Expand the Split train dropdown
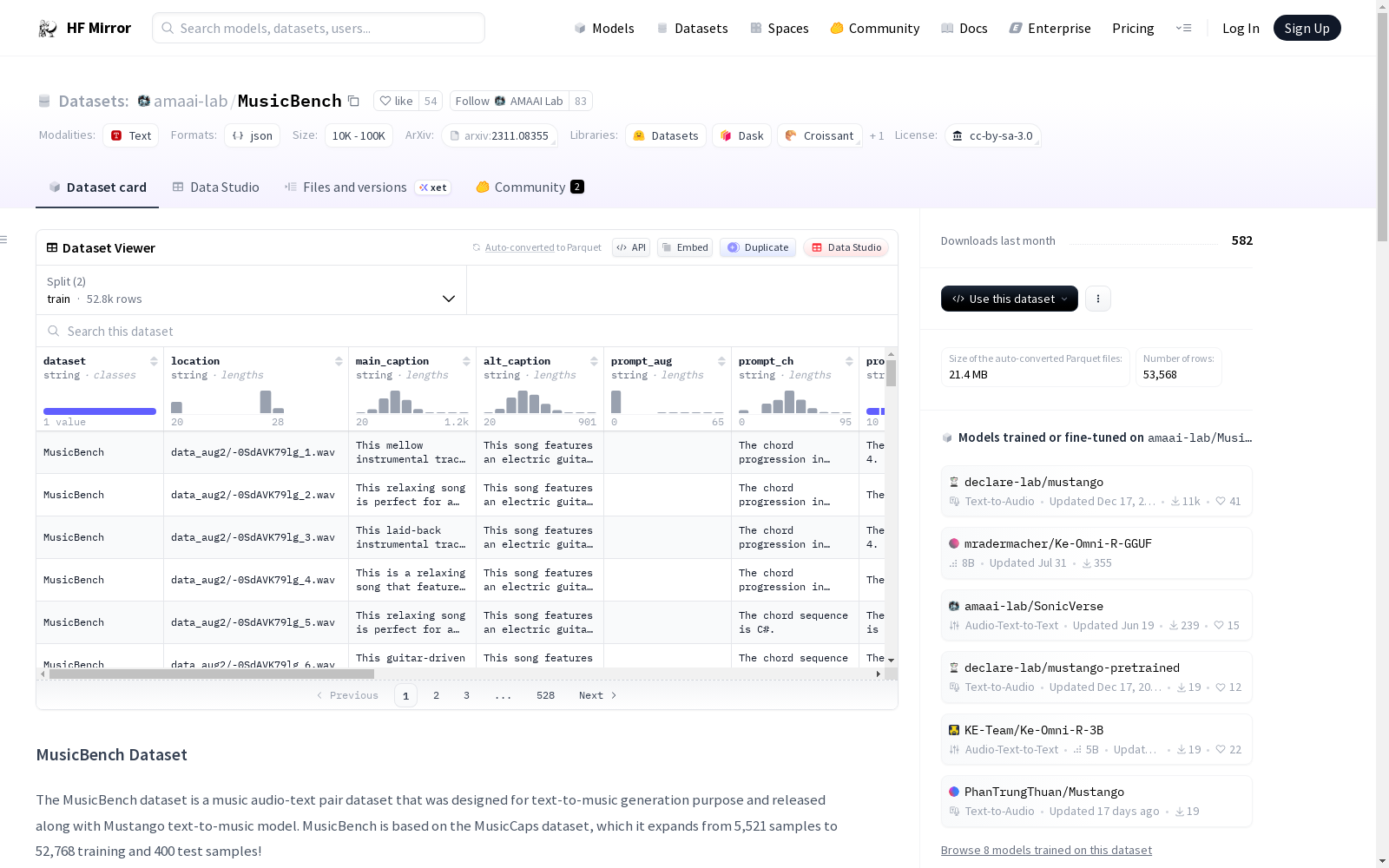Image resolution: width=1389 pixels, height=868 pixels. coord(252,290)
